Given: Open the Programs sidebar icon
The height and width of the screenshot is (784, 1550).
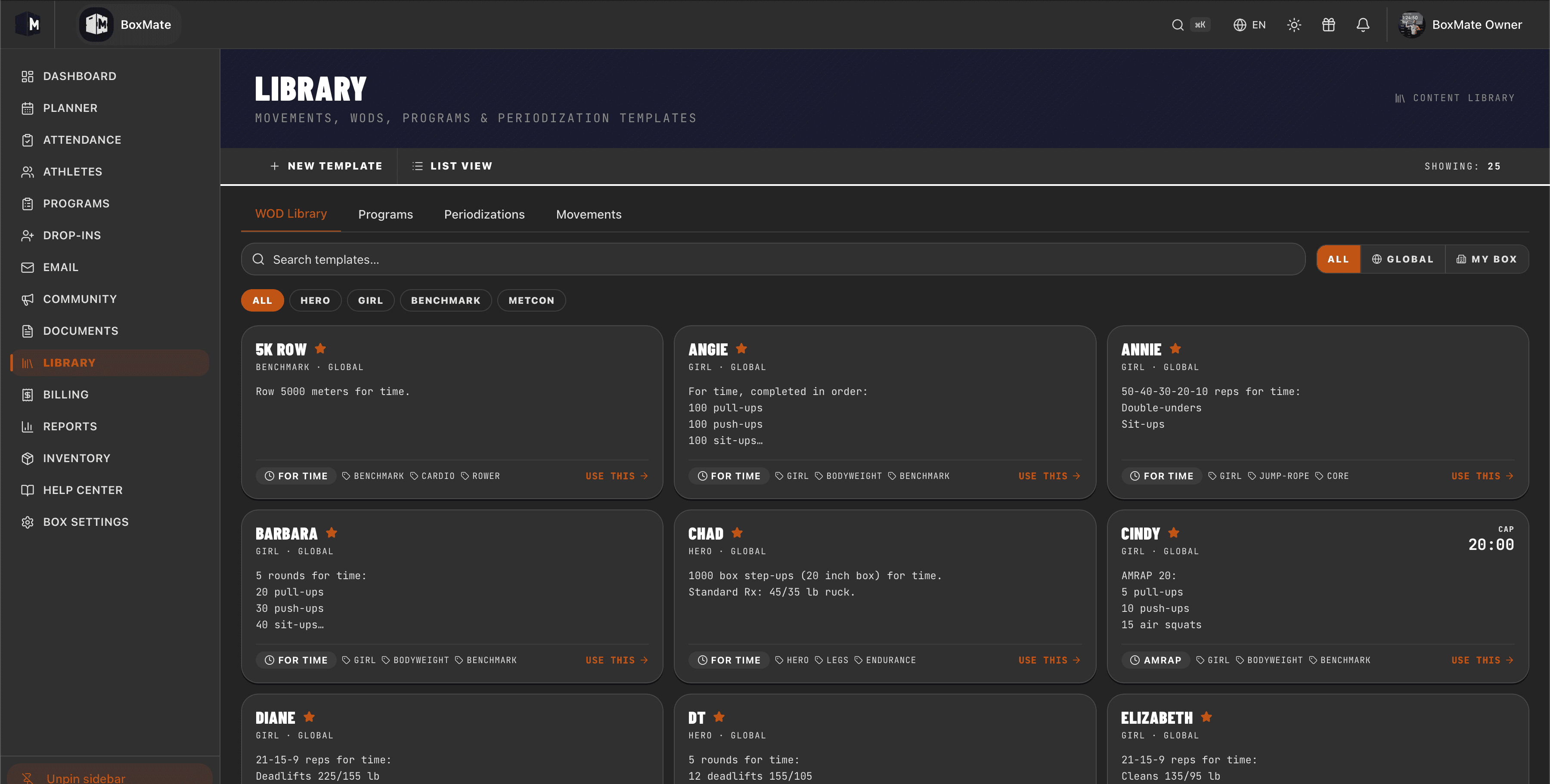Looking at the screenshot, I should tap(27, 204).
